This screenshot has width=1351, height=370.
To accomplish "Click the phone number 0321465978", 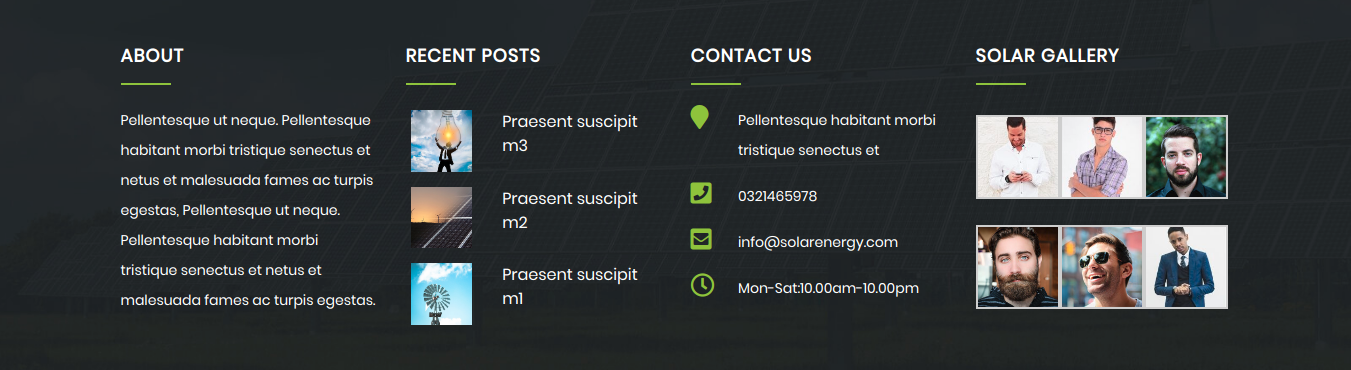I will 777,196.
